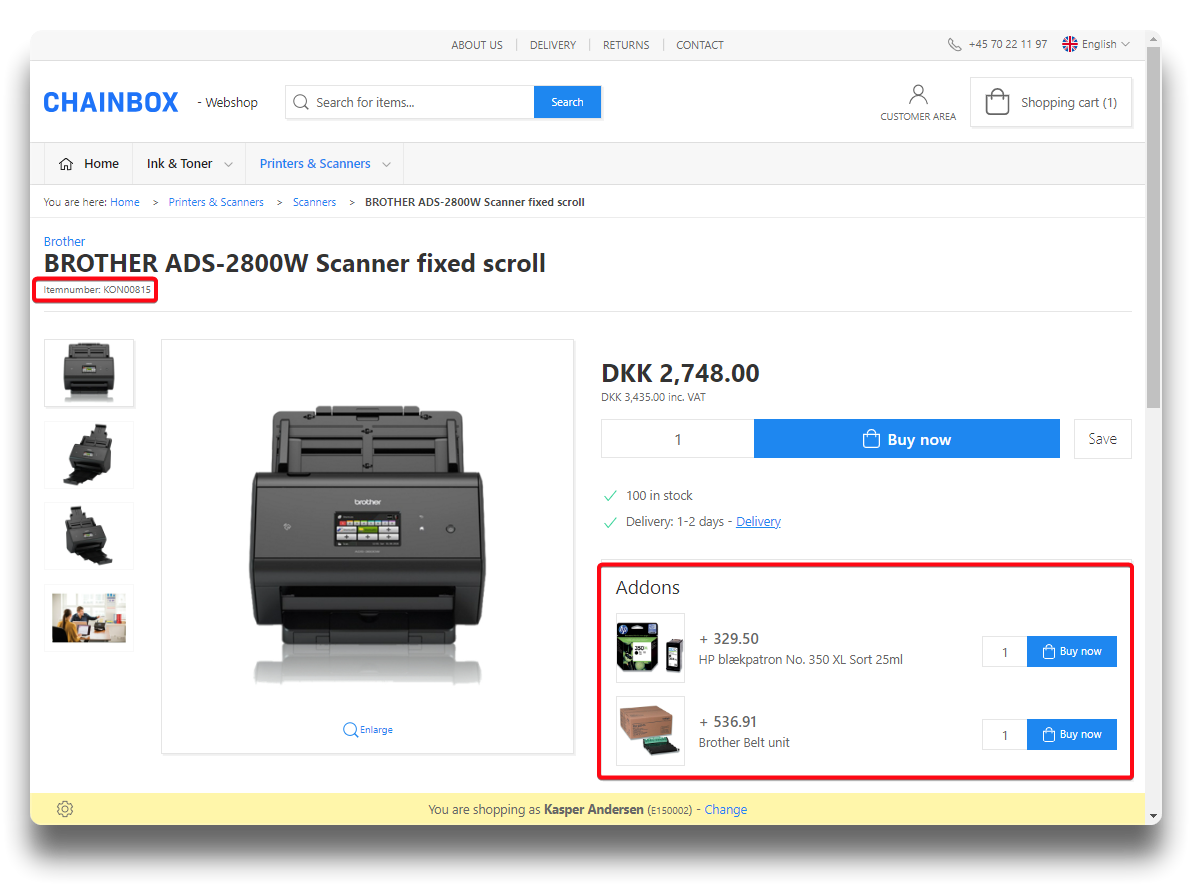Click the Save button beside Buy now
This screenshot has height=887, width=1192.
1102,439
